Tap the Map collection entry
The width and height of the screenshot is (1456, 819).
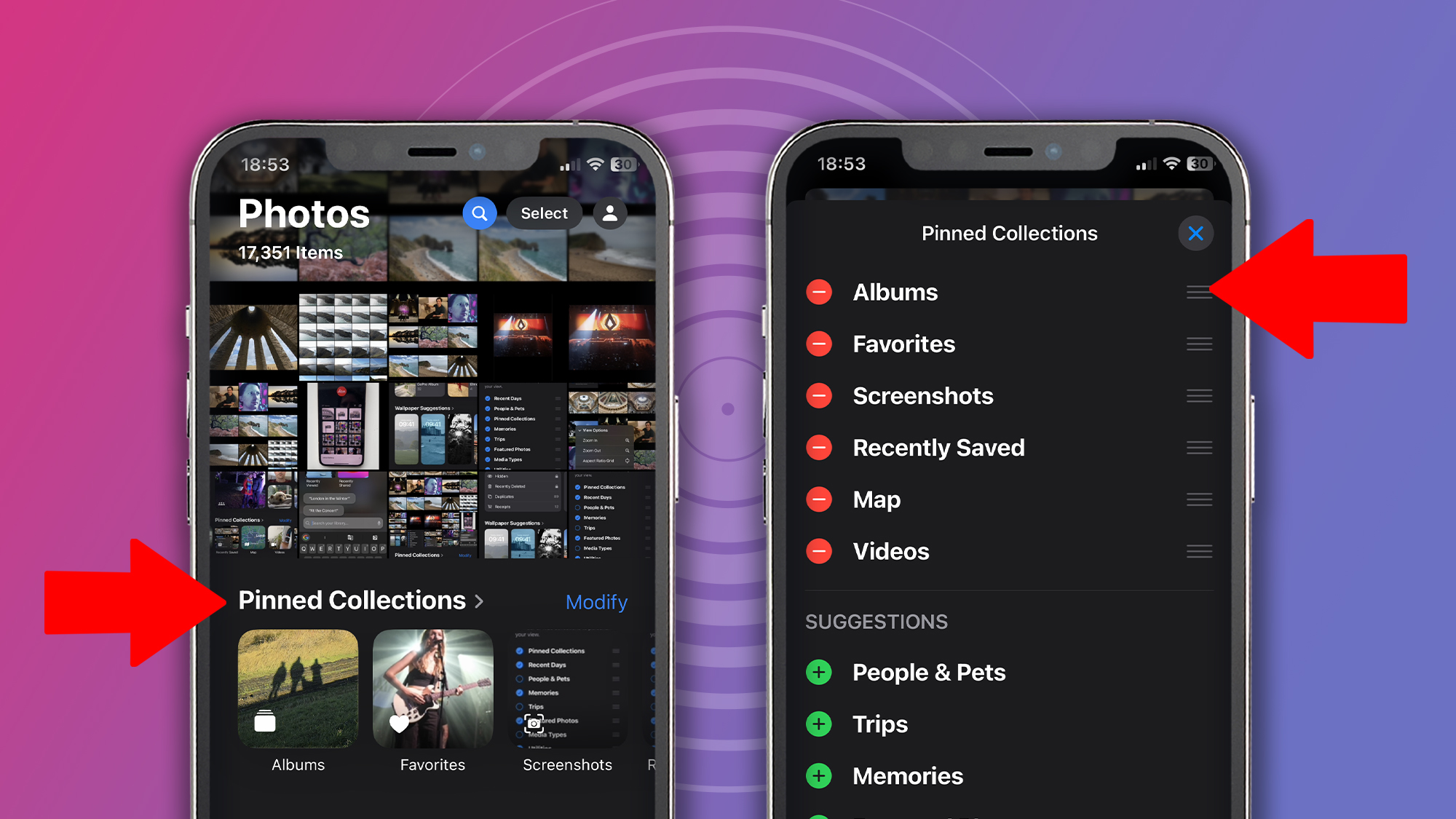pos(1010,498)
